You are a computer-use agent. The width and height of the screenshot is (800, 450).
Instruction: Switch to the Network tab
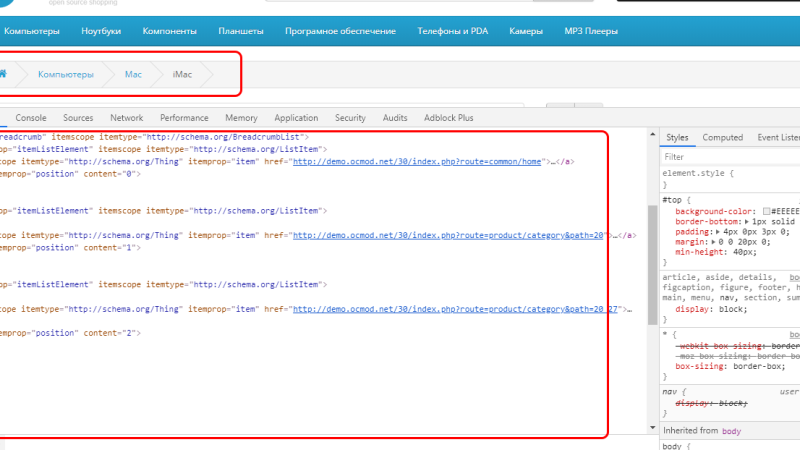[127, 118]
